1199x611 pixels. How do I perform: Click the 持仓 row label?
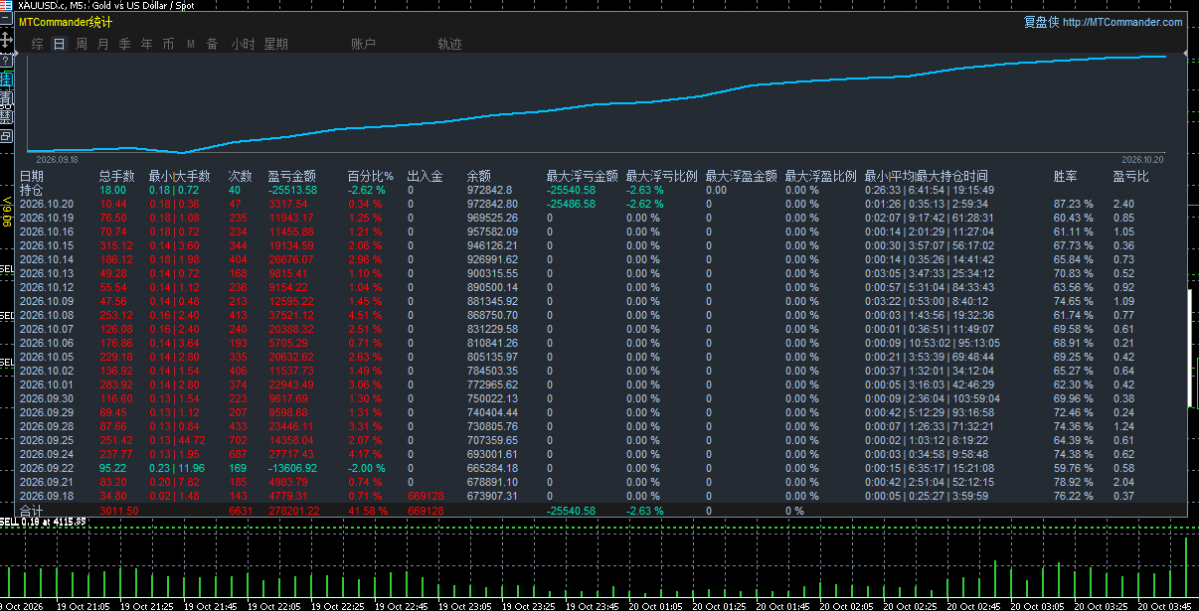(x=32, y=190)
